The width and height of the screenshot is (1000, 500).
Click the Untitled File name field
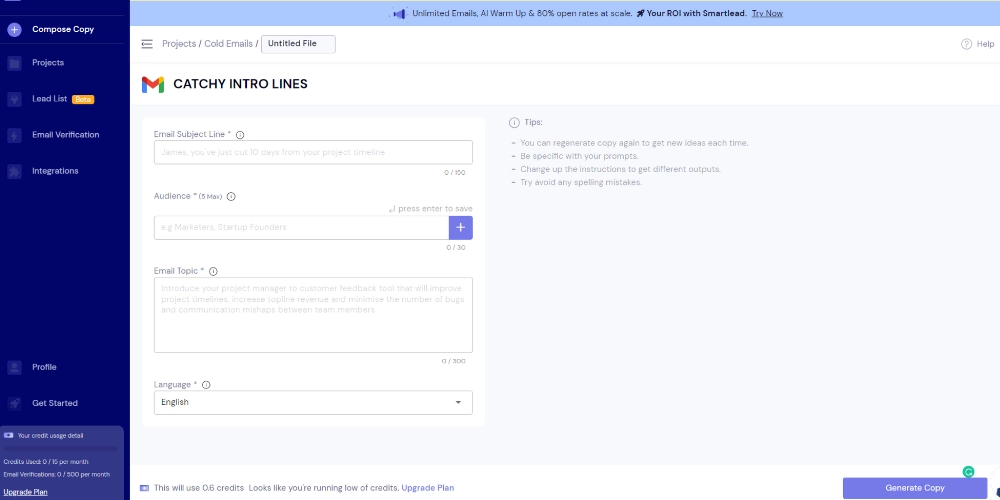pyautogui.click(x=298, y=44)
